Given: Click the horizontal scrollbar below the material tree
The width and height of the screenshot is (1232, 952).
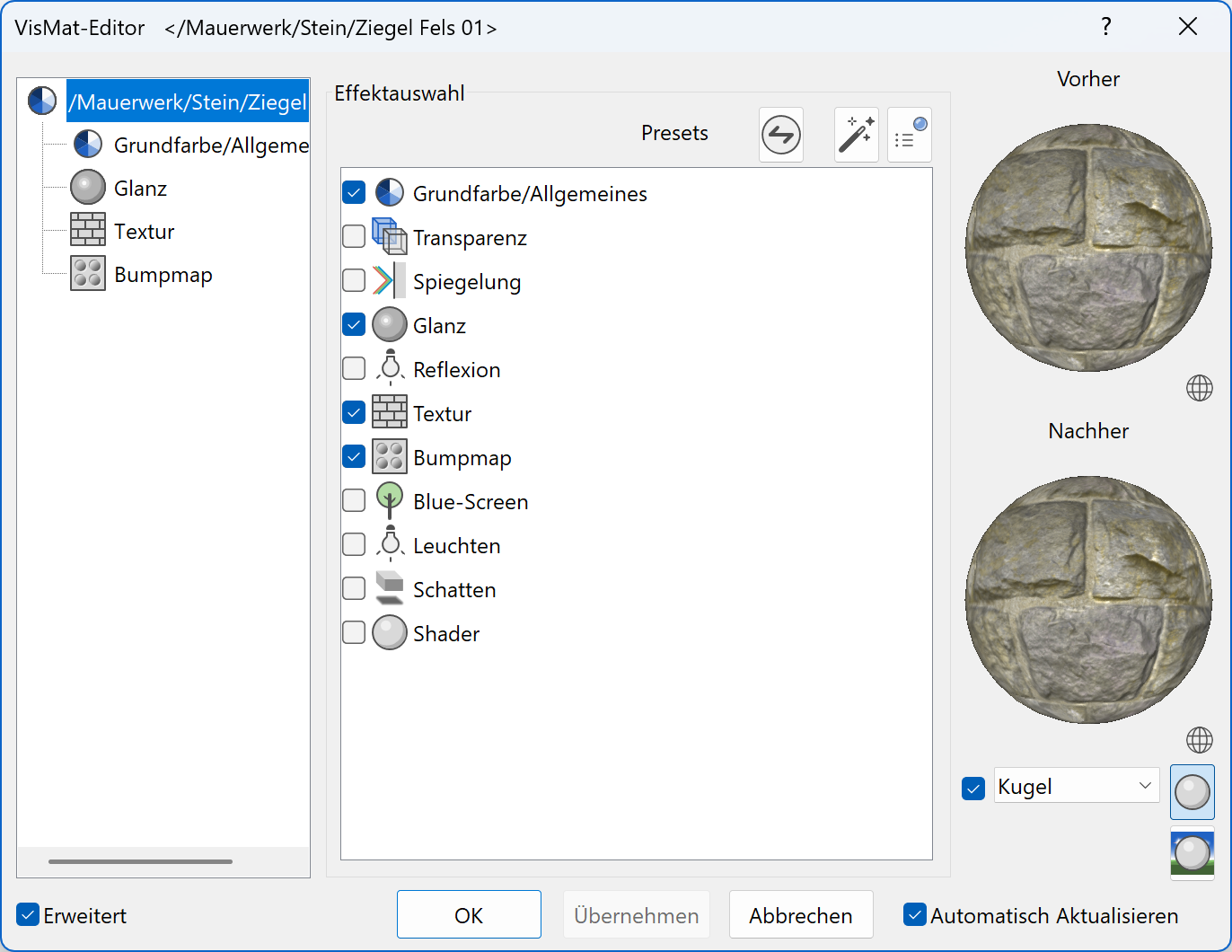Looking at the screenshot, I should click(x=139, y=860).
